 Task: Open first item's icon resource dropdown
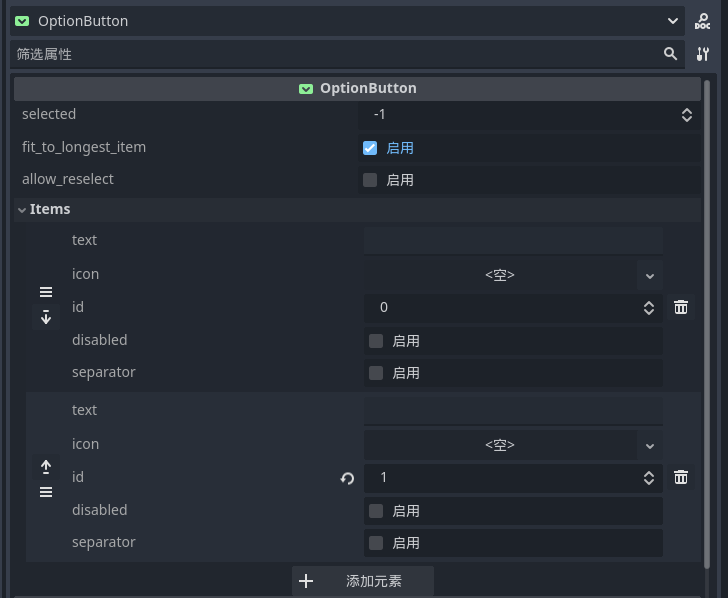click(x=650, y=275)
